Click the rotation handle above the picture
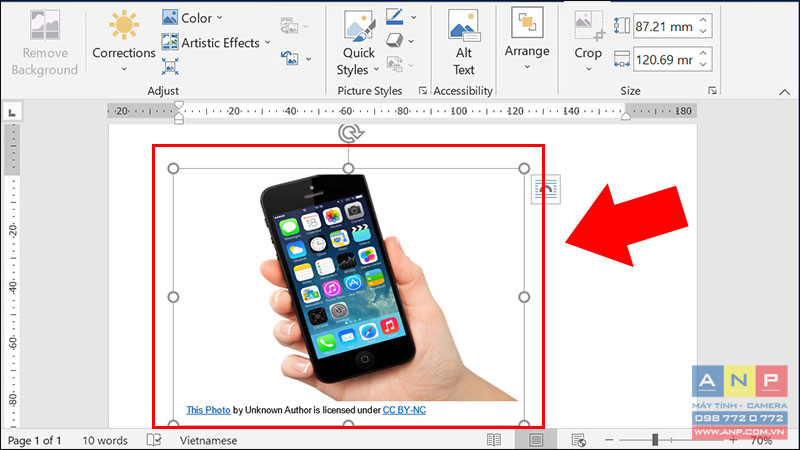Screen dimensions: 800x450 350,134
